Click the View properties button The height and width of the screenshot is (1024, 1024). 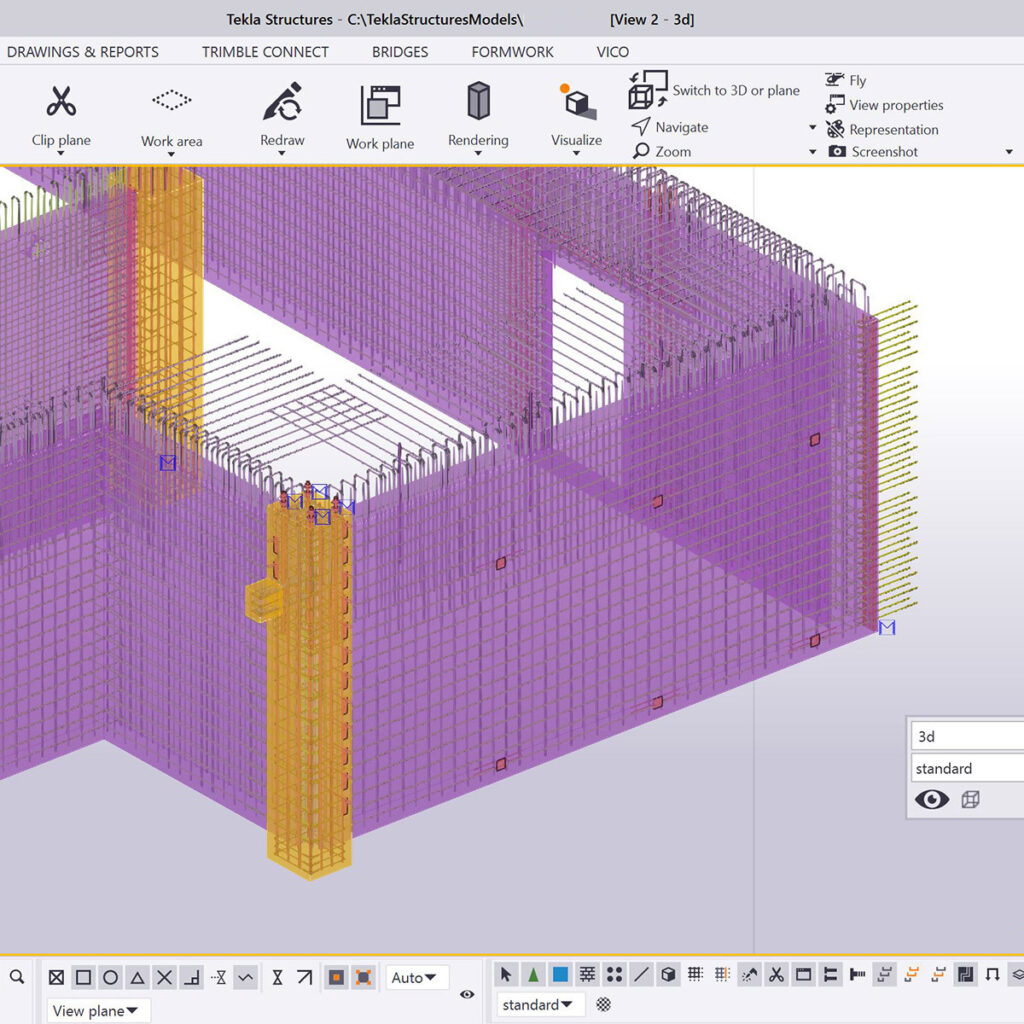pos(895,105)
